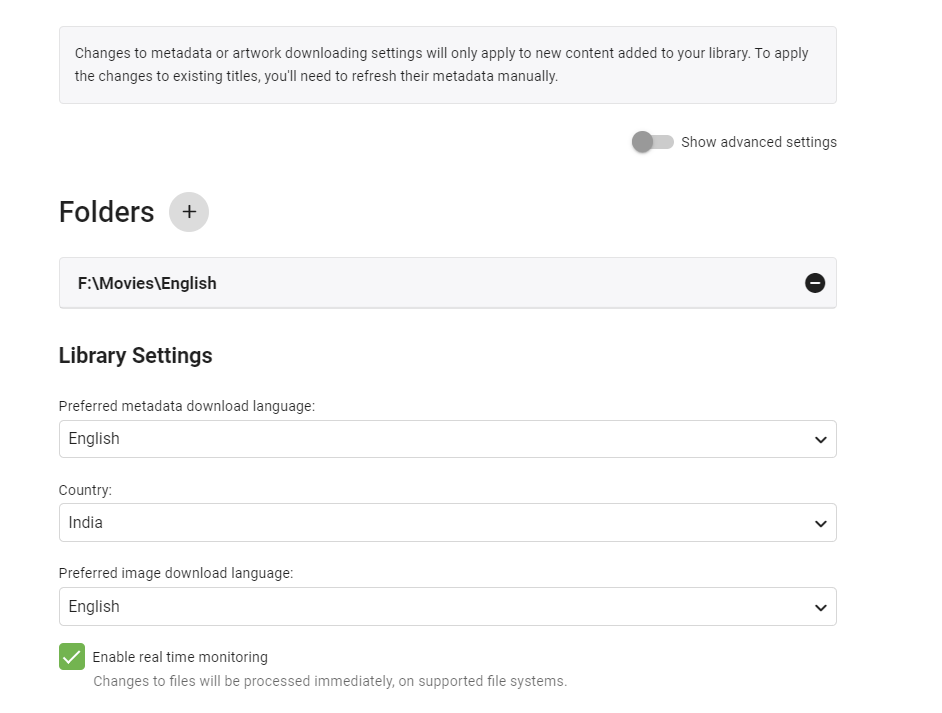Image resolution: width=942 pixels, height=713 pixels.
Task: Click the Show advanced settings label
Action: pyautogui.click(x=759, y=142)
